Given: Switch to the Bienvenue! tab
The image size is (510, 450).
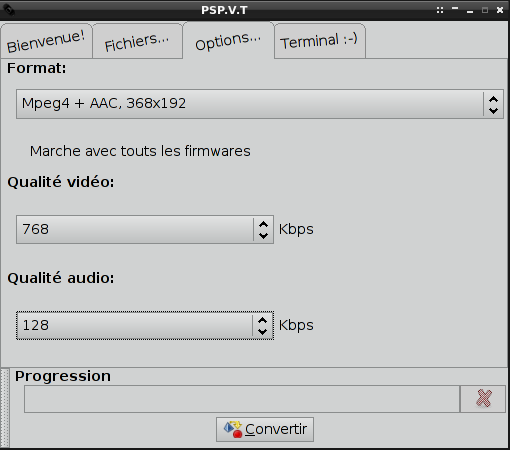Looking at the screenshot, I should pyautogui.click(x=46, y=41).
